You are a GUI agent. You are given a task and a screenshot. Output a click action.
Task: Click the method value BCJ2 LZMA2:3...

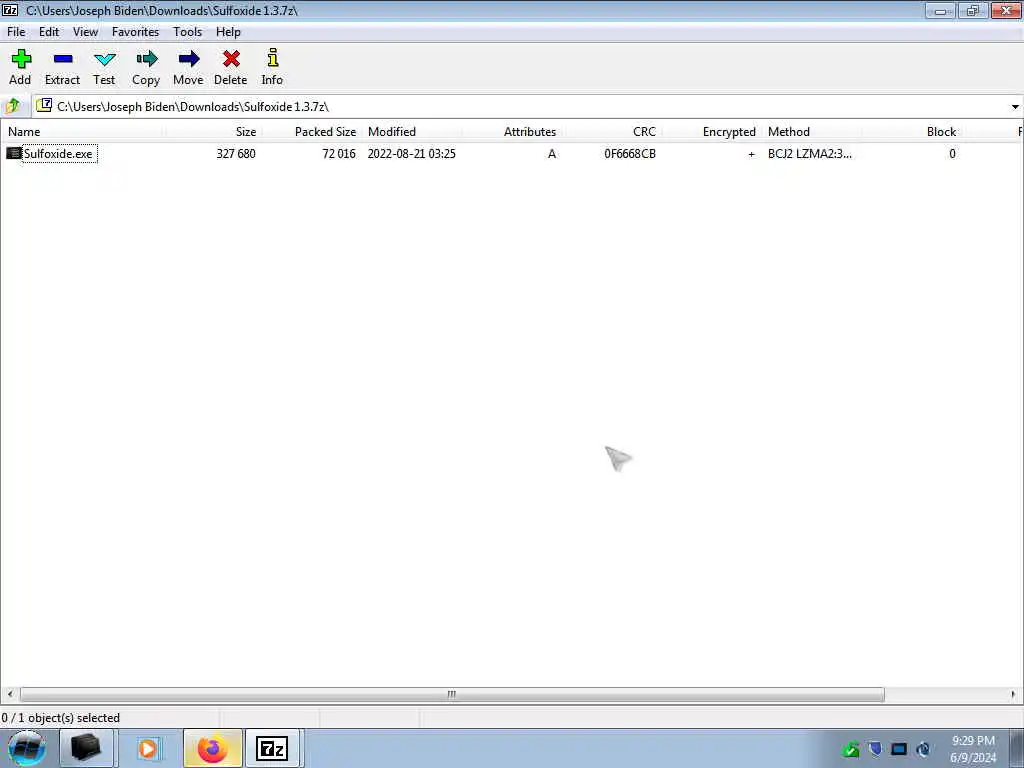pos(810,153)
